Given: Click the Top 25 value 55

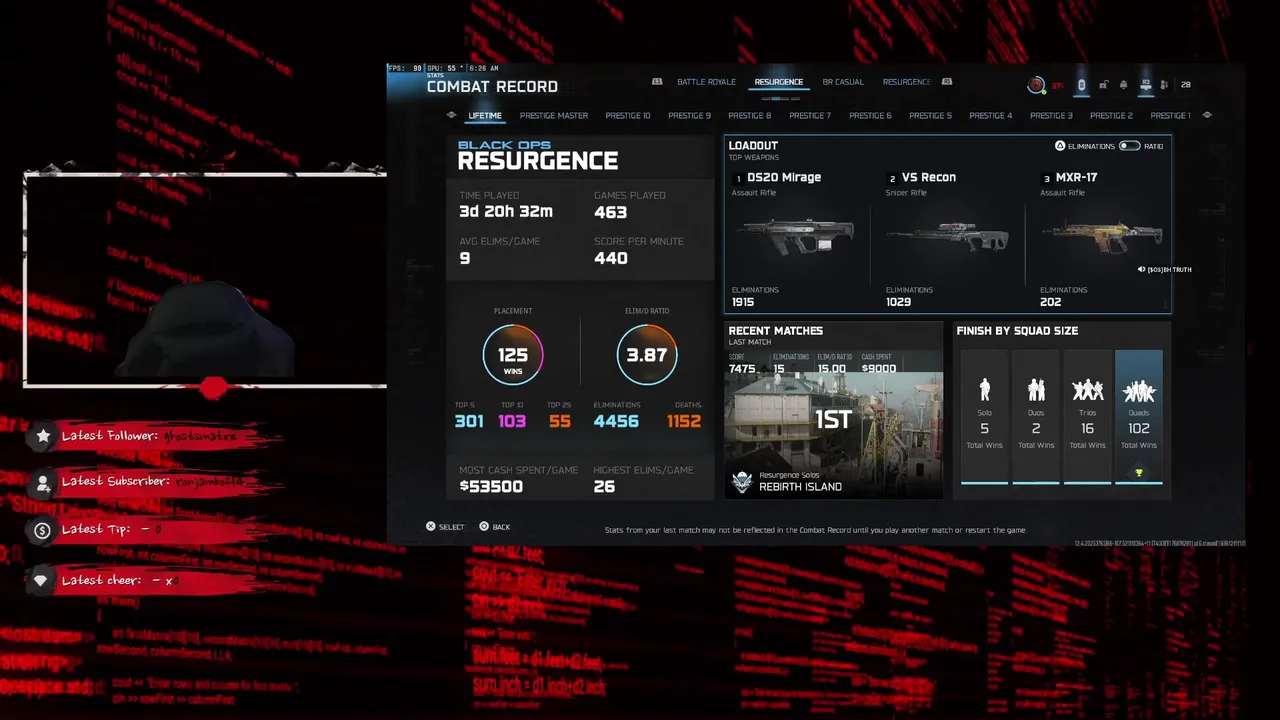Looking at the screenshot, I should (560, 421).
